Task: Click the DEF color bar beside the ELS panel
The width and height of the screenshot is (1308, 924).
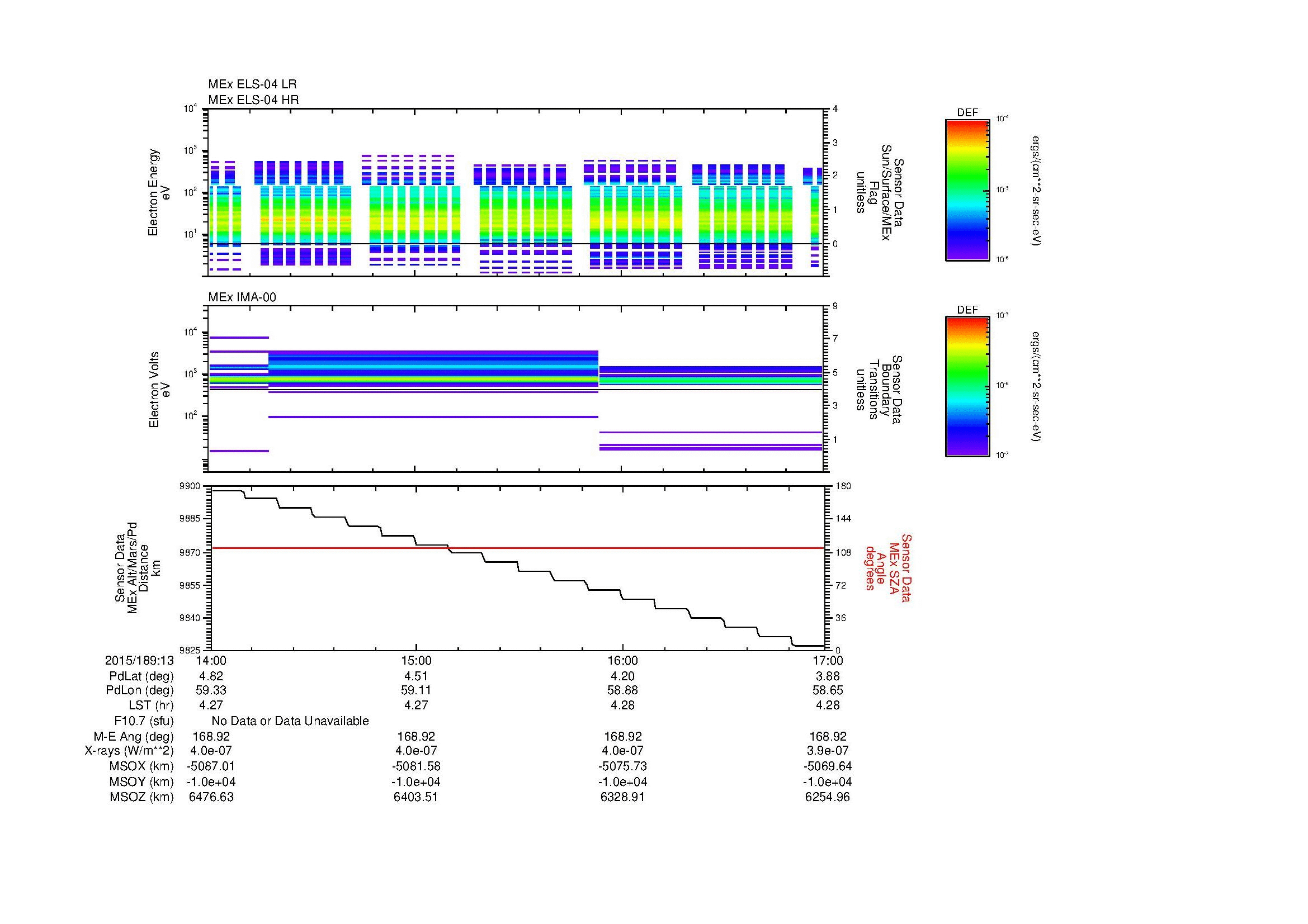Action: (x=967, y=189)
